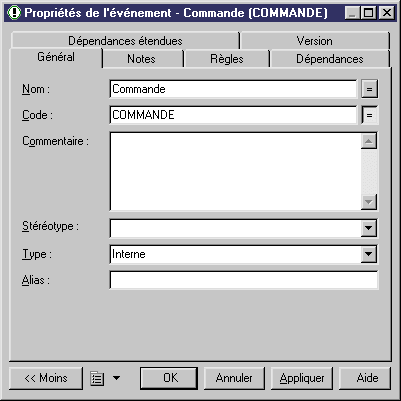
Task: Click the Appliquer button
Action: (302, 378)
